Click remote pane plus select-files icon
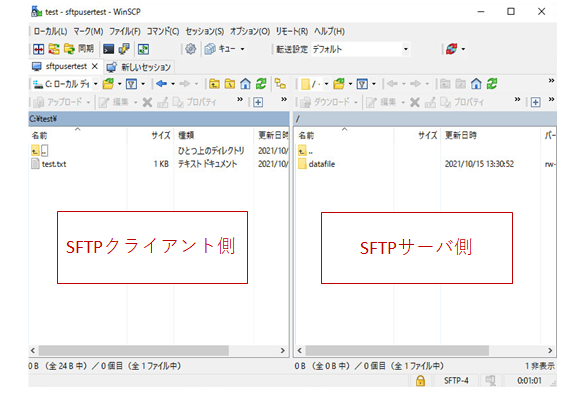The height and width of the screenshot is (401, 581). (x=535, y=102)
